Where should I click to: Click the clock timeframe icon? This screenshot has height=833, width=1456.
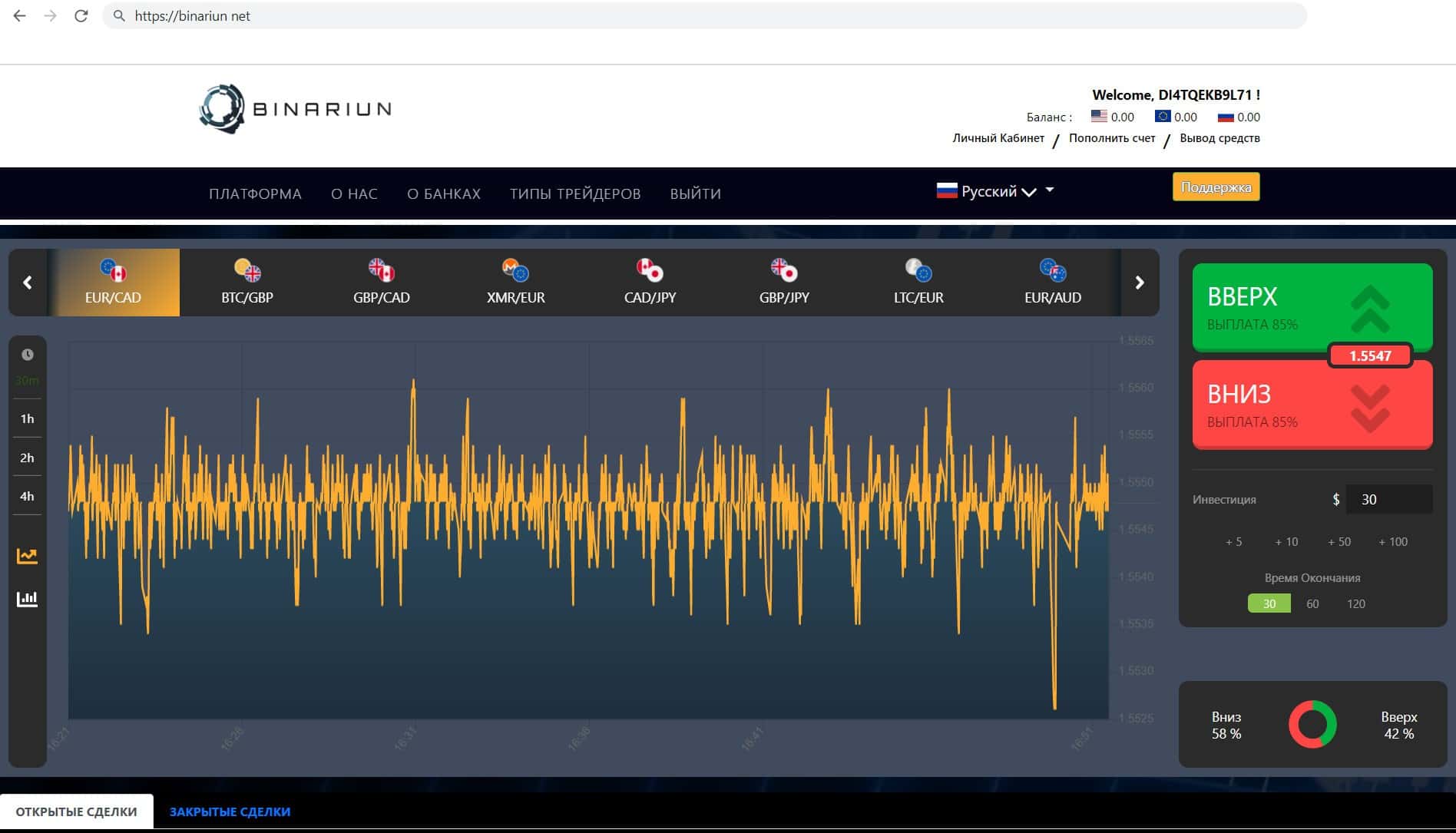pyautogui.click(x=28, y=355)
